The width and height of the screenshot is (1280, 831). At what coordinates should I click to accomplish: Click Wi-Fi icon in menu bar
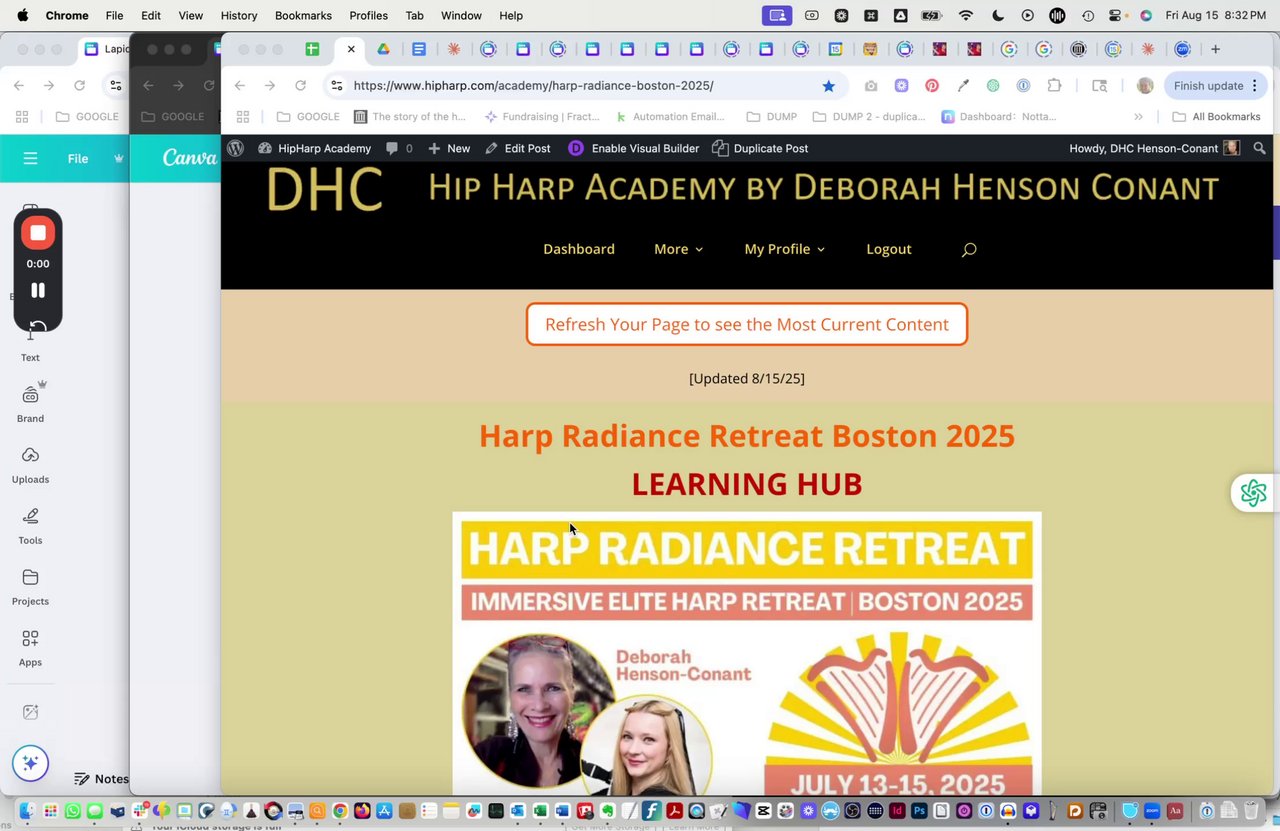click(965, 16)
